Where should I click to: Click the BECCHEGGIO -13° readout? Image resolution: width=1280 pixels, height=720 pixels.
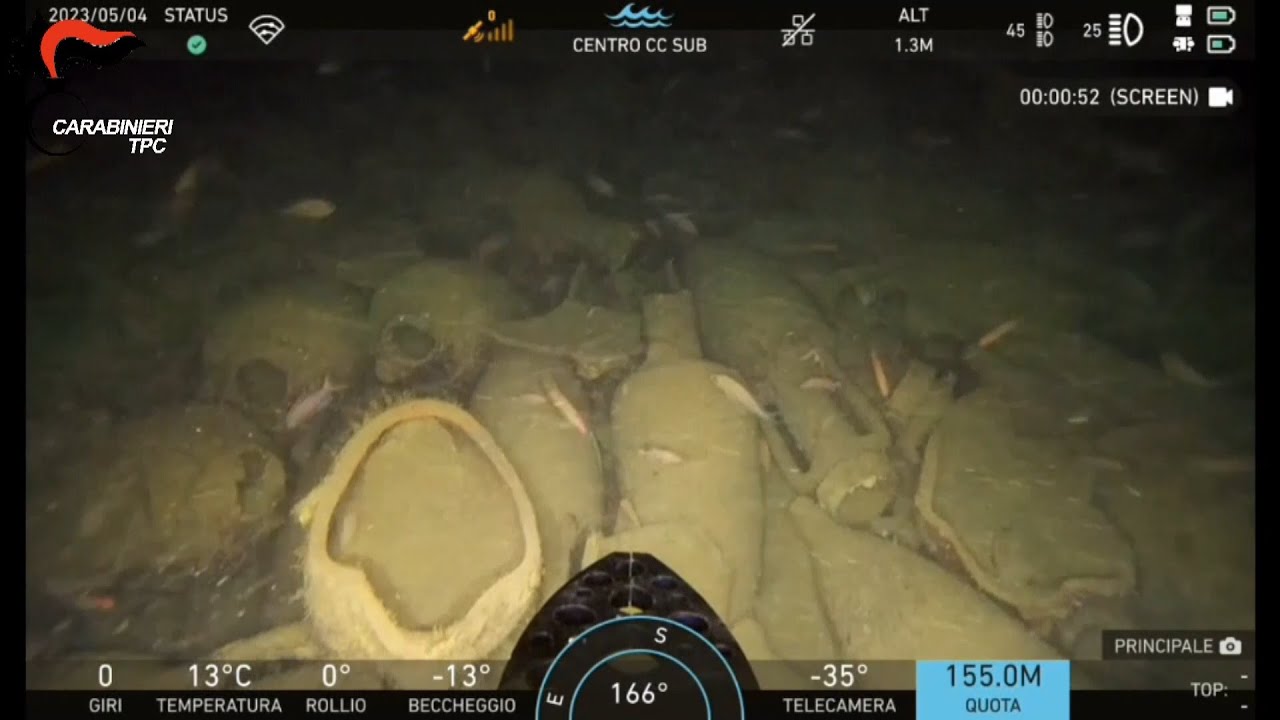pos(462,689)
